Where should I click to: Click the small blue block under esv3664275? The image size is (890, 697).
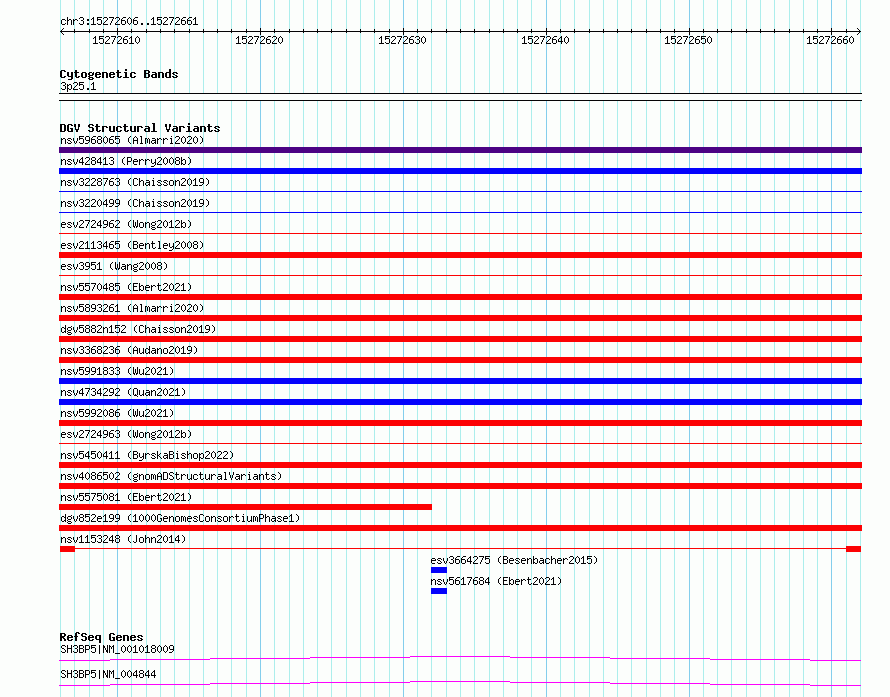point(439,570)
